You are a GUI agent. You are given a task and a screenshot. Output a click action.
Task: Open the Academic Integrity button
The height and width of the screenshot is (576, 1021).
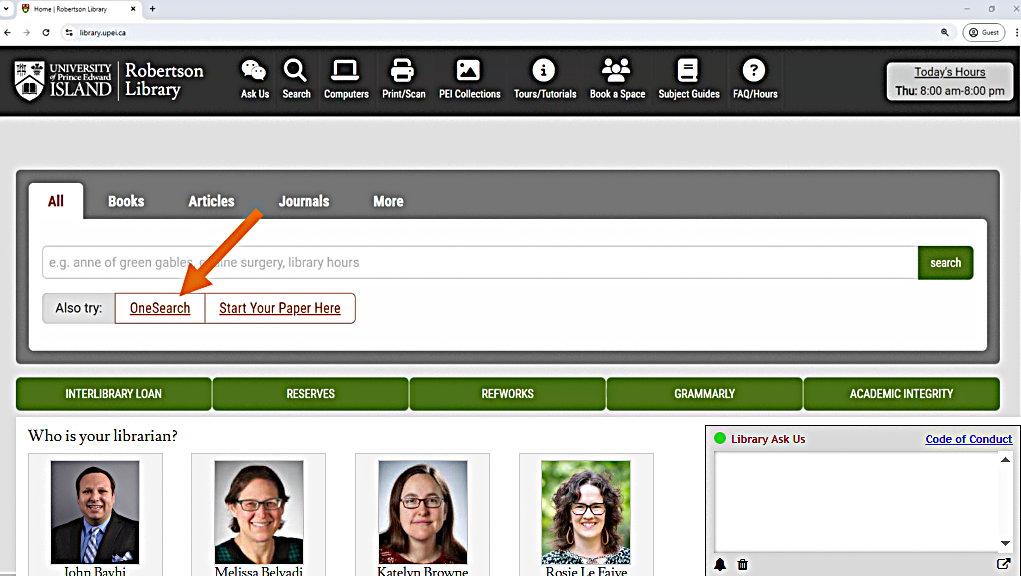pyautogui.click(x=901, y=394)
